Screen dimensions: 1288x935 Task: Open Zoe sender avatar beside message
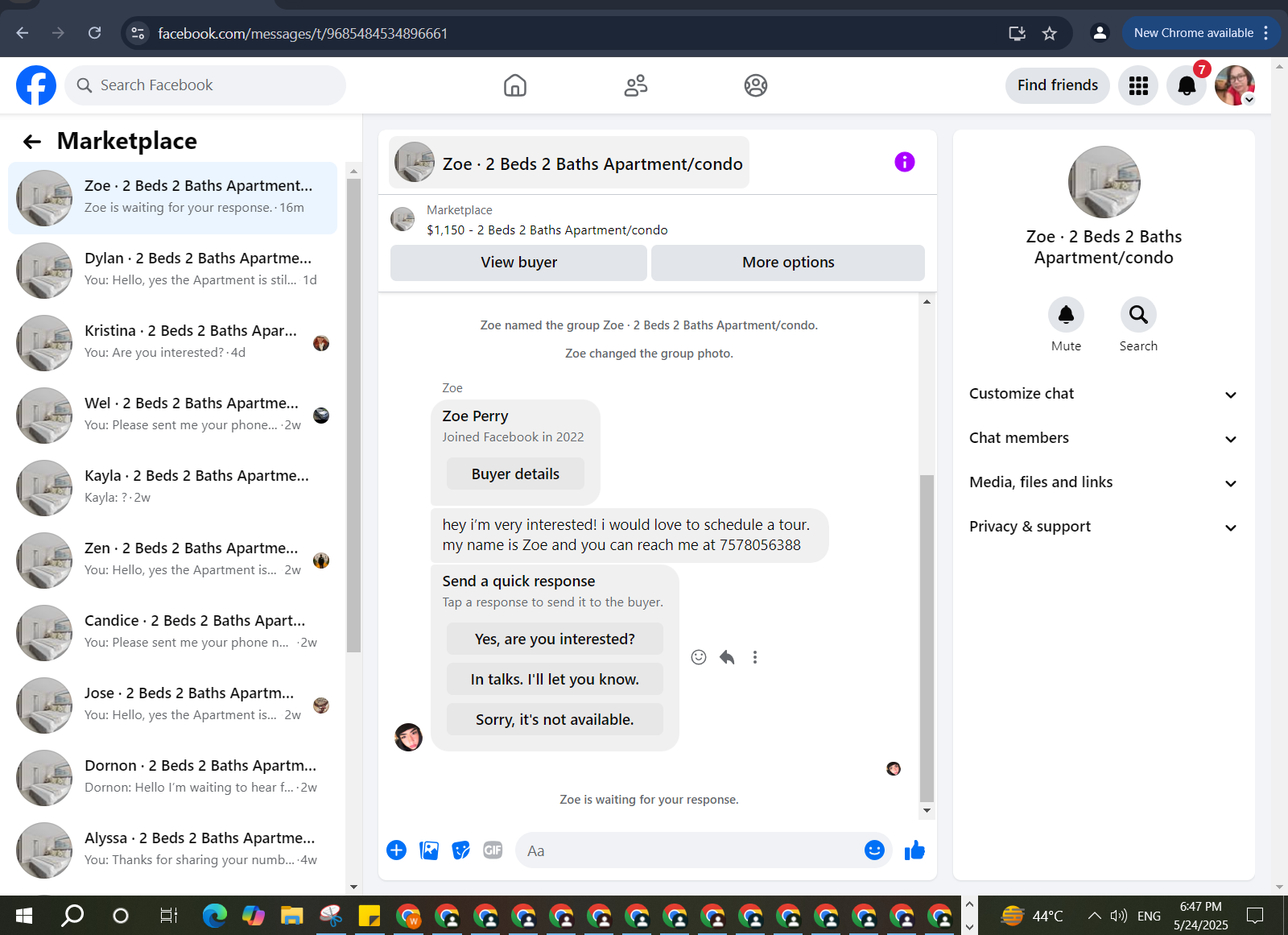(x=409, y=737)
